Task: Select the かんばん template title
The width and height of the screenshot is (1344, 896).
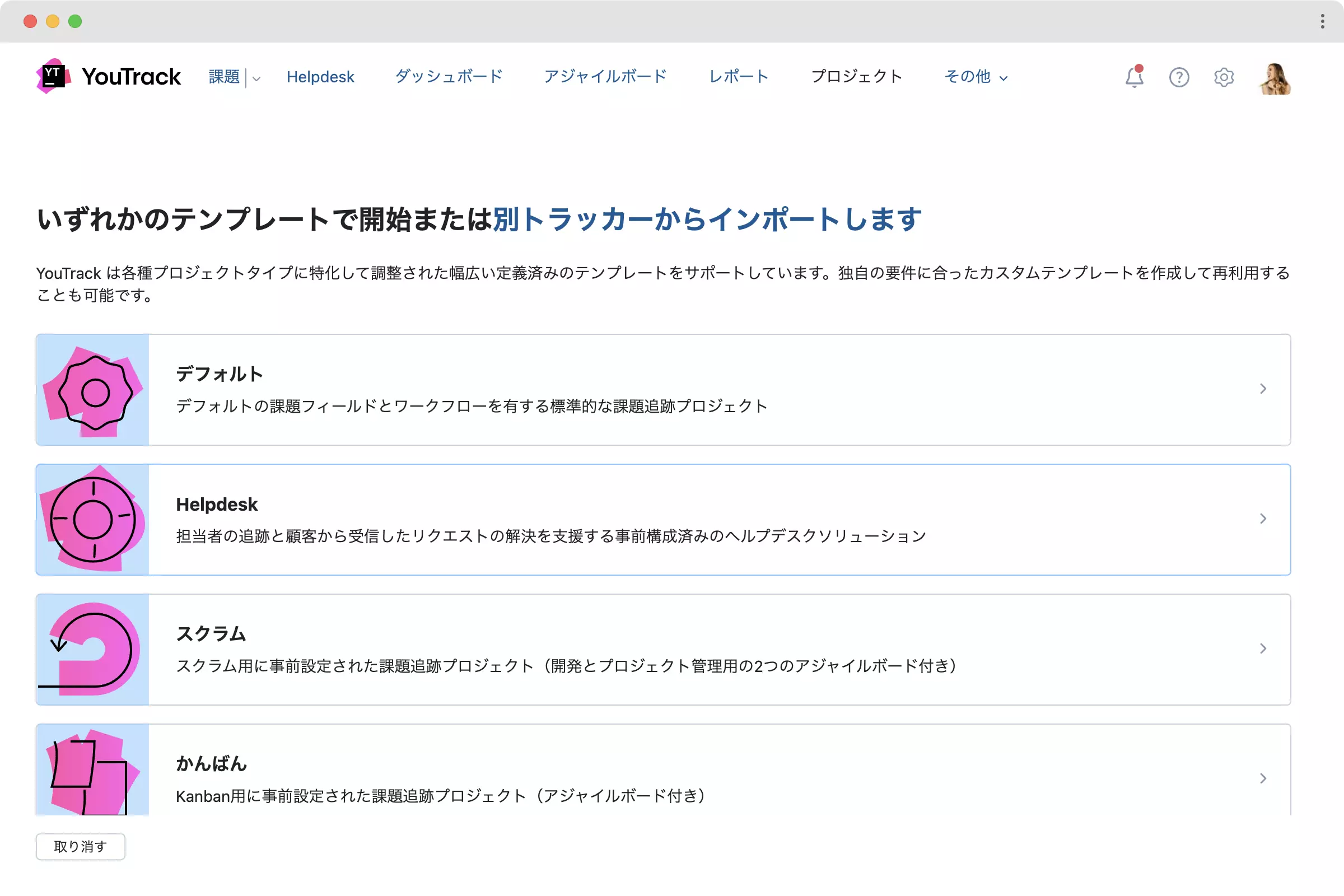Action: [x=211, y=763]
